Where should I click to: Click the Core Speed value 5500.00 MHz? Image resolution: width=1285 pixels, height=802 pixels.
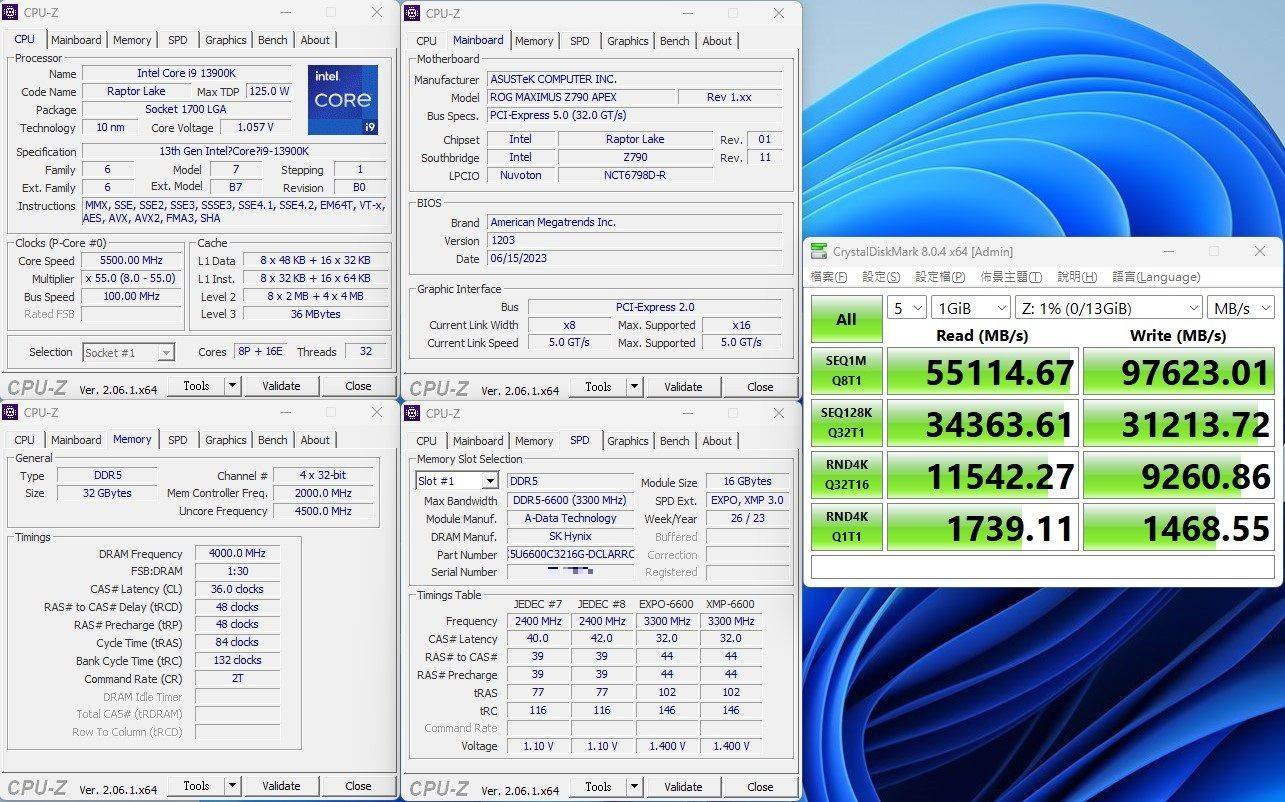tap(131, 261)
